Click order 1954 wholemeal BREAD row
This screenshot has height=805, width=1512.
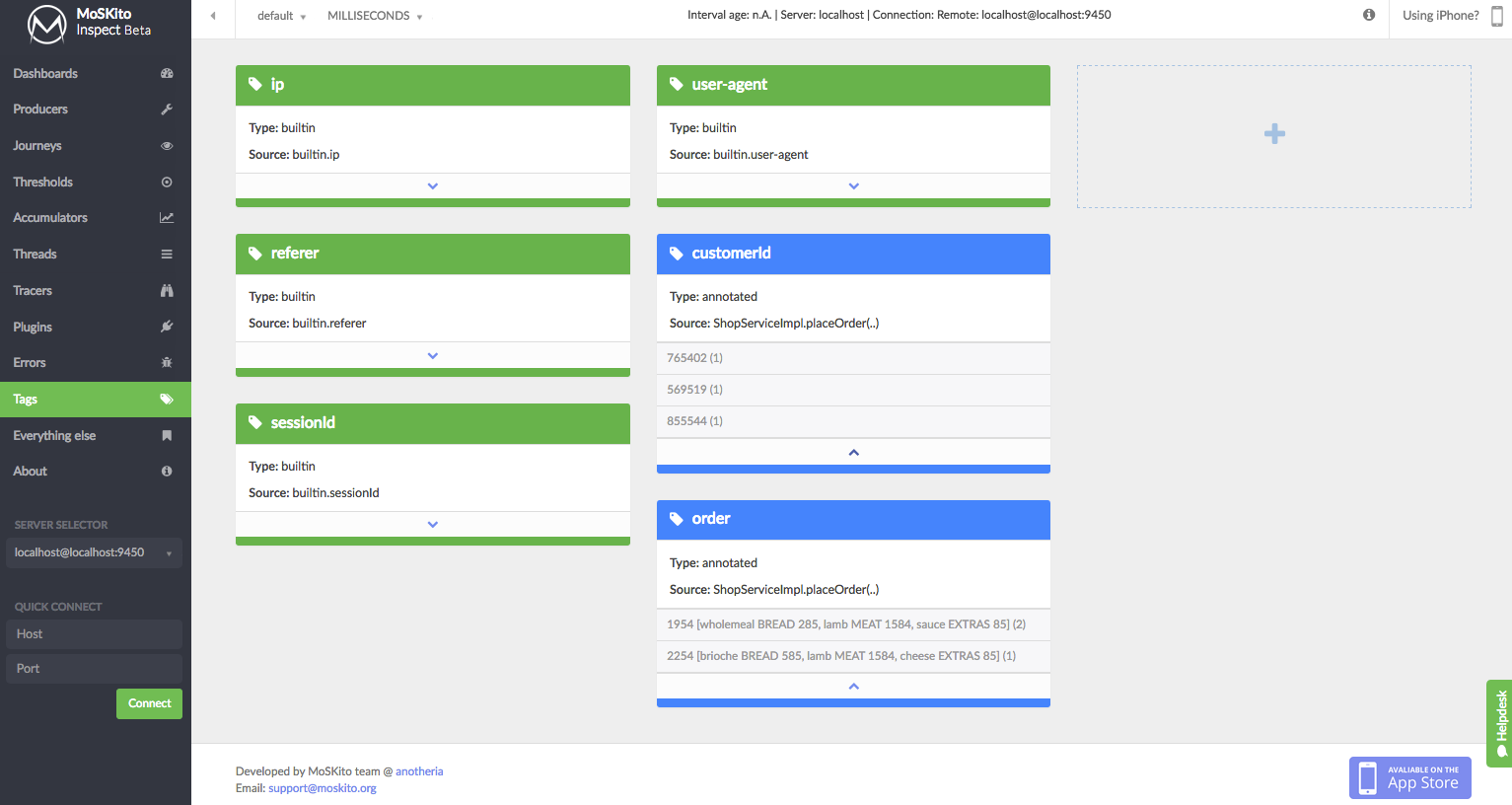(x=854, y=624)
